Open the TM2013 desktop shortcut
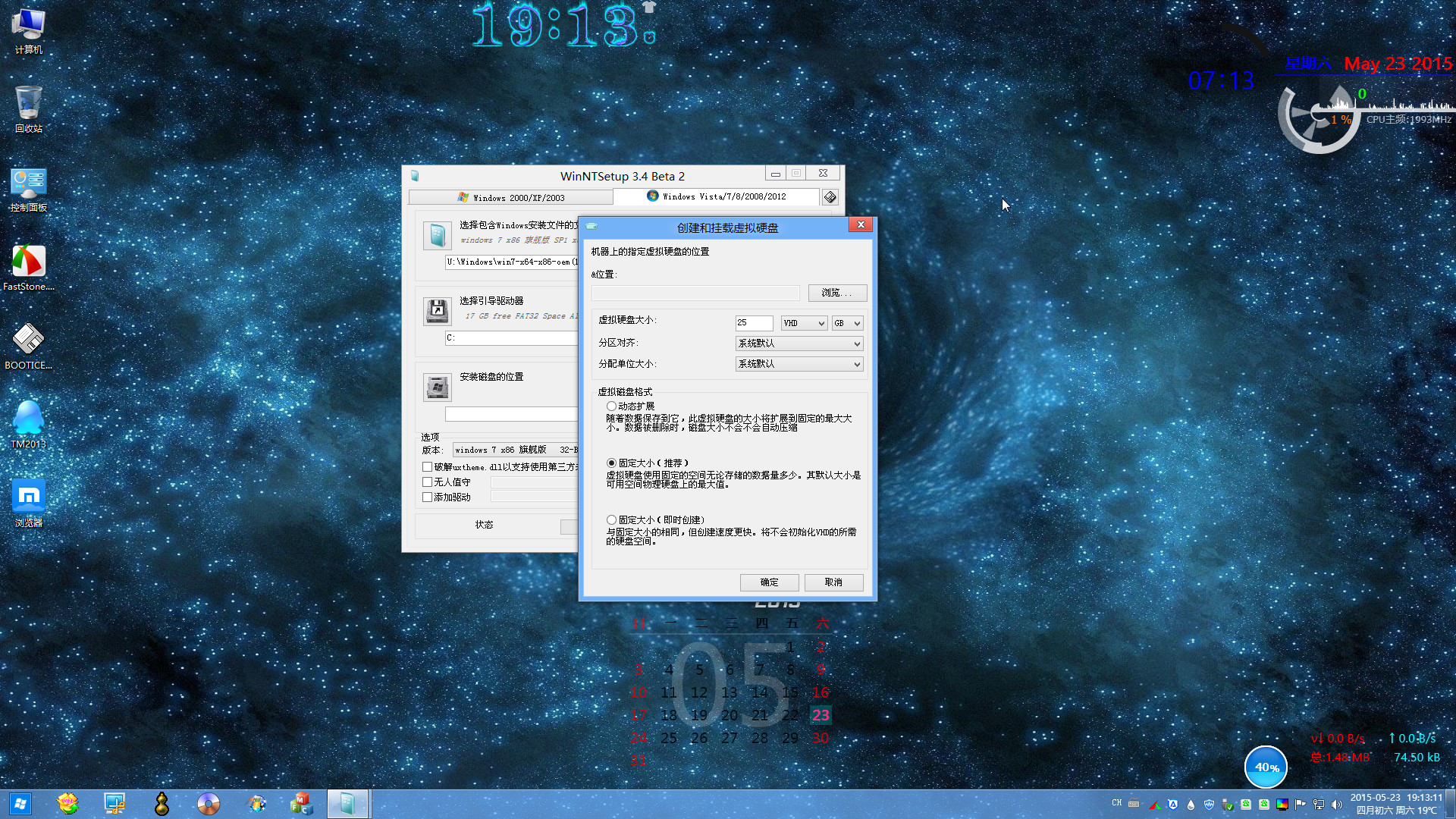1456x819 pixels. [29, 425]
